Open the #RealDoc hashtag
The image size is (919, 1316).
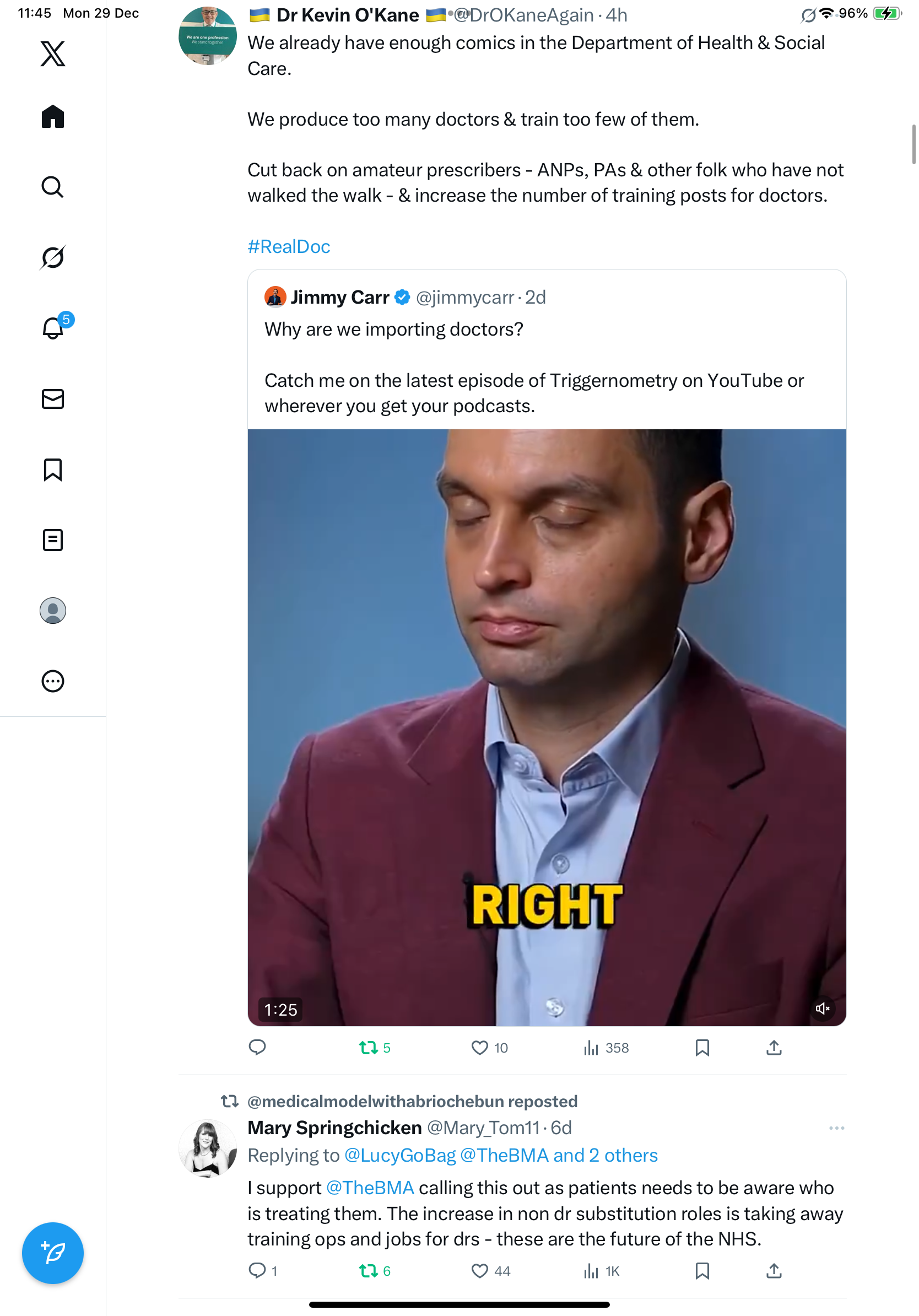click(289, 246)
